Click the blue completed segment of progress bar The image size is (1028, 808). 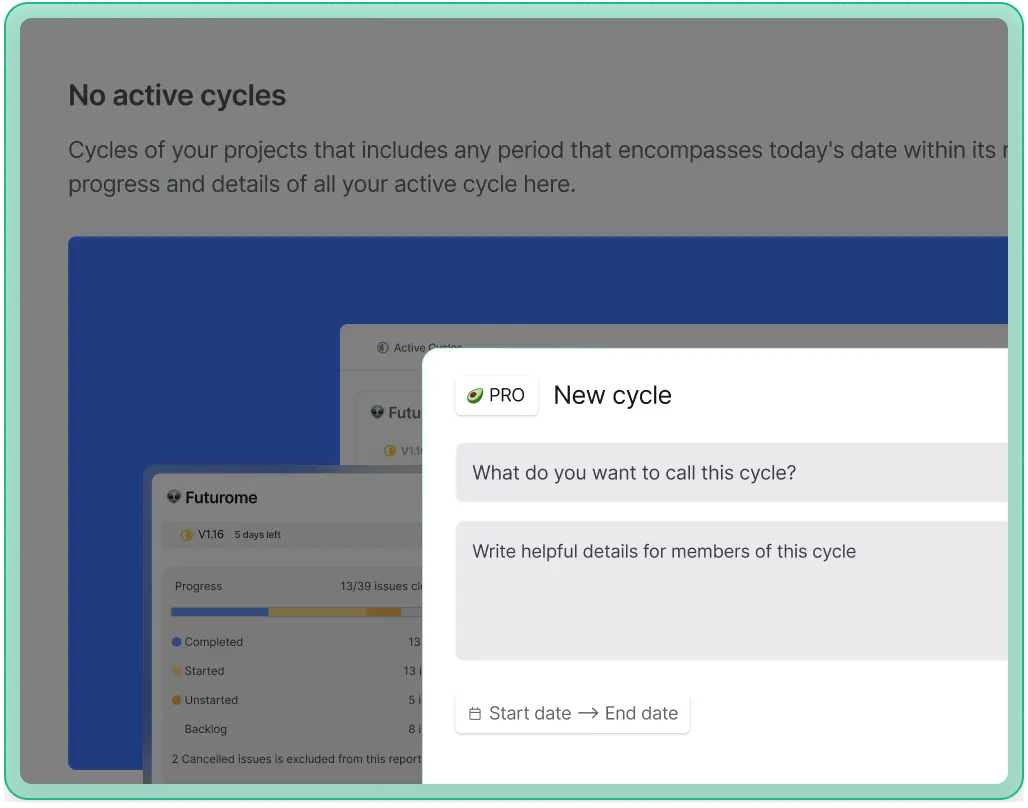click(x=219, y=612)
